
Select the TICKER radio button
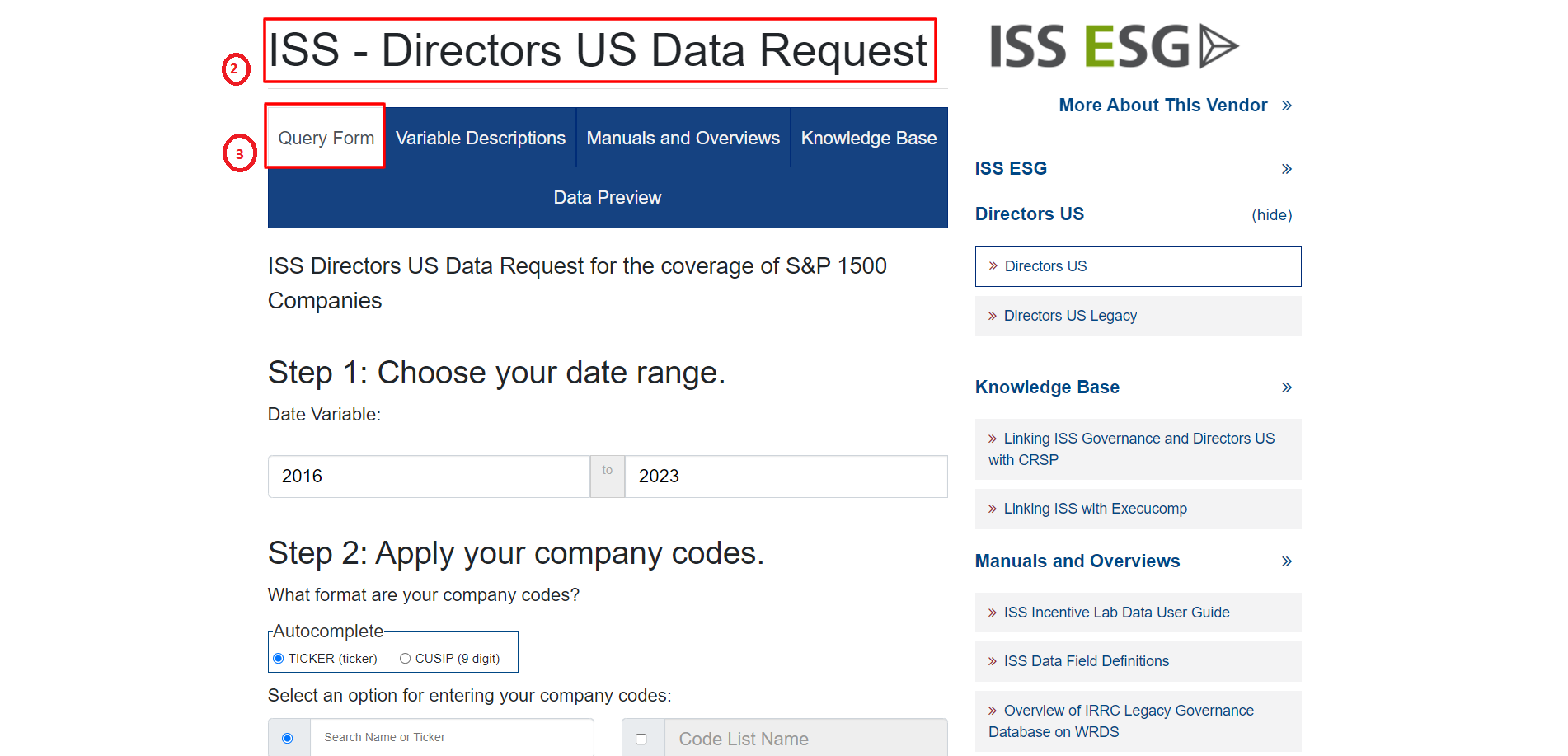(x=279, y=659)
